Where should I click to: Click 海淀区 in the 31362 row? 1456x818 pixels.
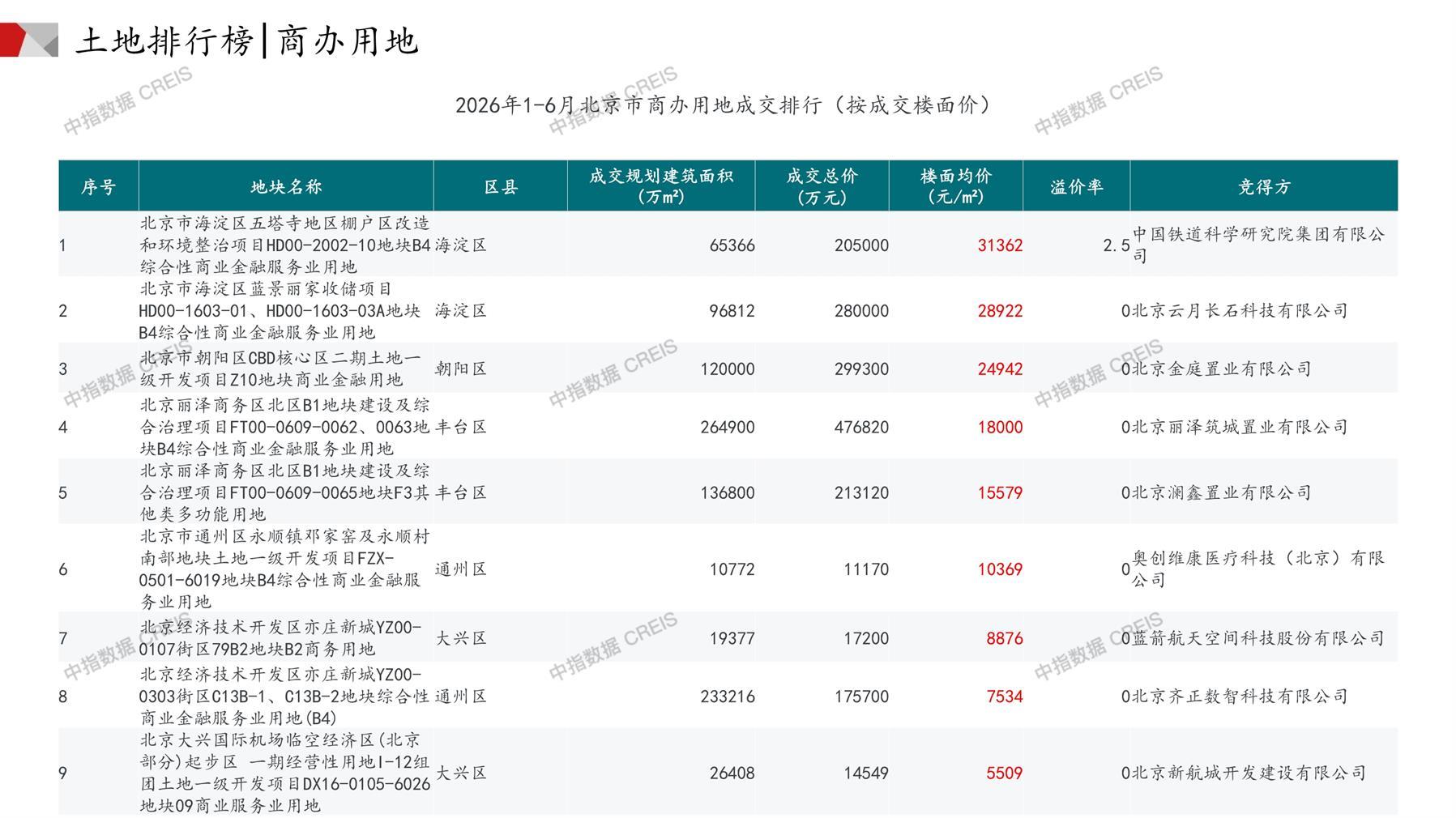(461, 245)
